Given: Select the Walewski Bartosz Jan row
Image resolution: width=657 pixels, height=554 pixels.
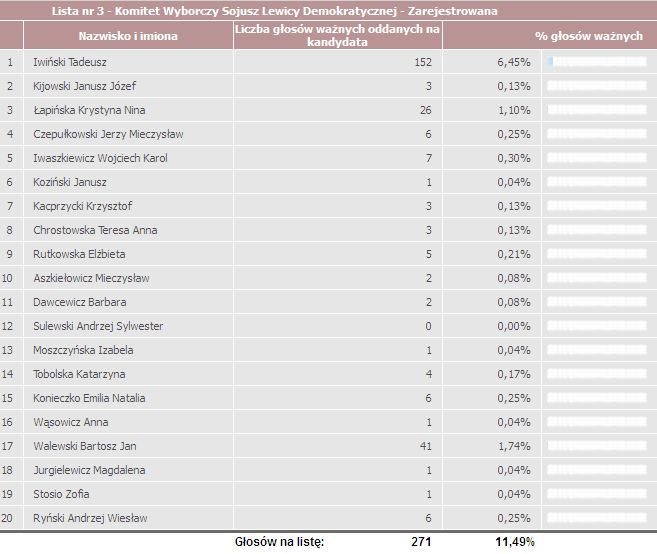Looking at the screenshot, I should [x=328, y=446].
